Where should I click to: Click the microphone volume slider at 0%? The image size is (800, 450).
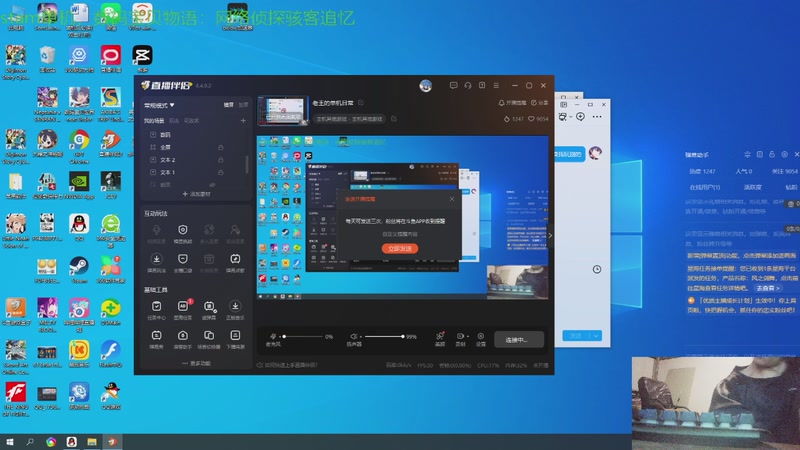(x=303, y=337)
